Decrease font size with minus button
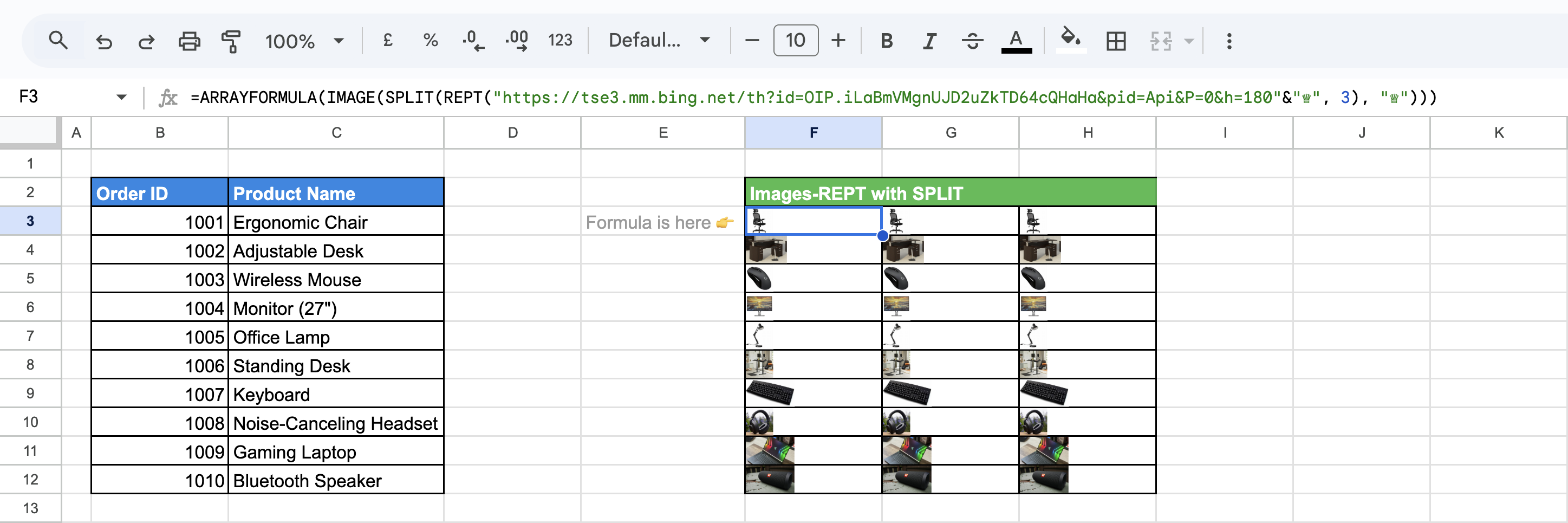Screen dimensions: 1568x523 (752, 41)
